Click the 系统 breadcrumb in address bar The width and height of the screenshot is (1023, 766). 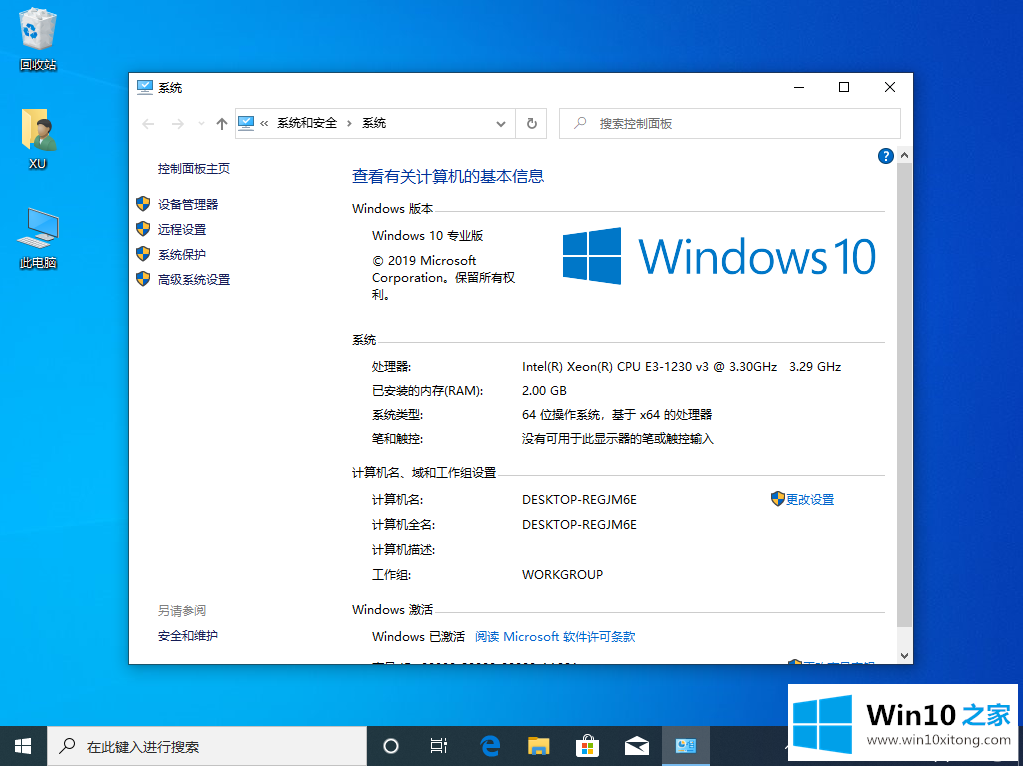click(374, 123)
